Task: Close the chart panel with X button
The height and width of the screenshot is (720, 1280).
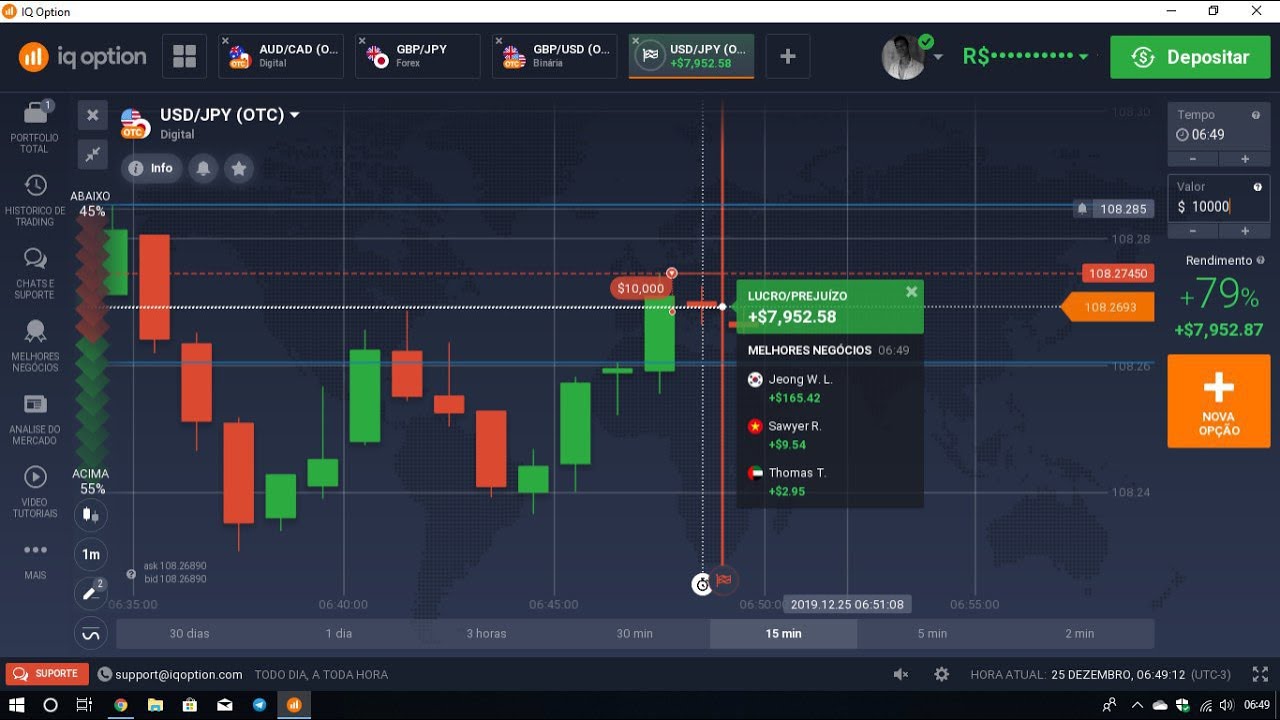Action: pos(92,115)
